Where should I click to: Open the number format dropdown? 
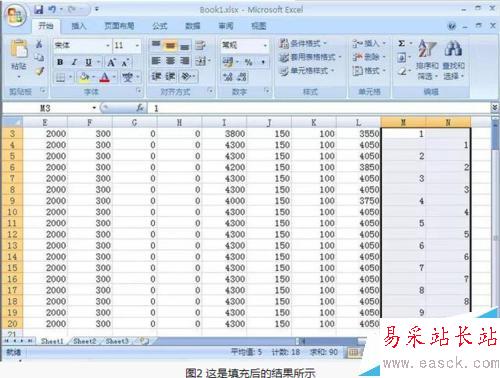[265, 45]
